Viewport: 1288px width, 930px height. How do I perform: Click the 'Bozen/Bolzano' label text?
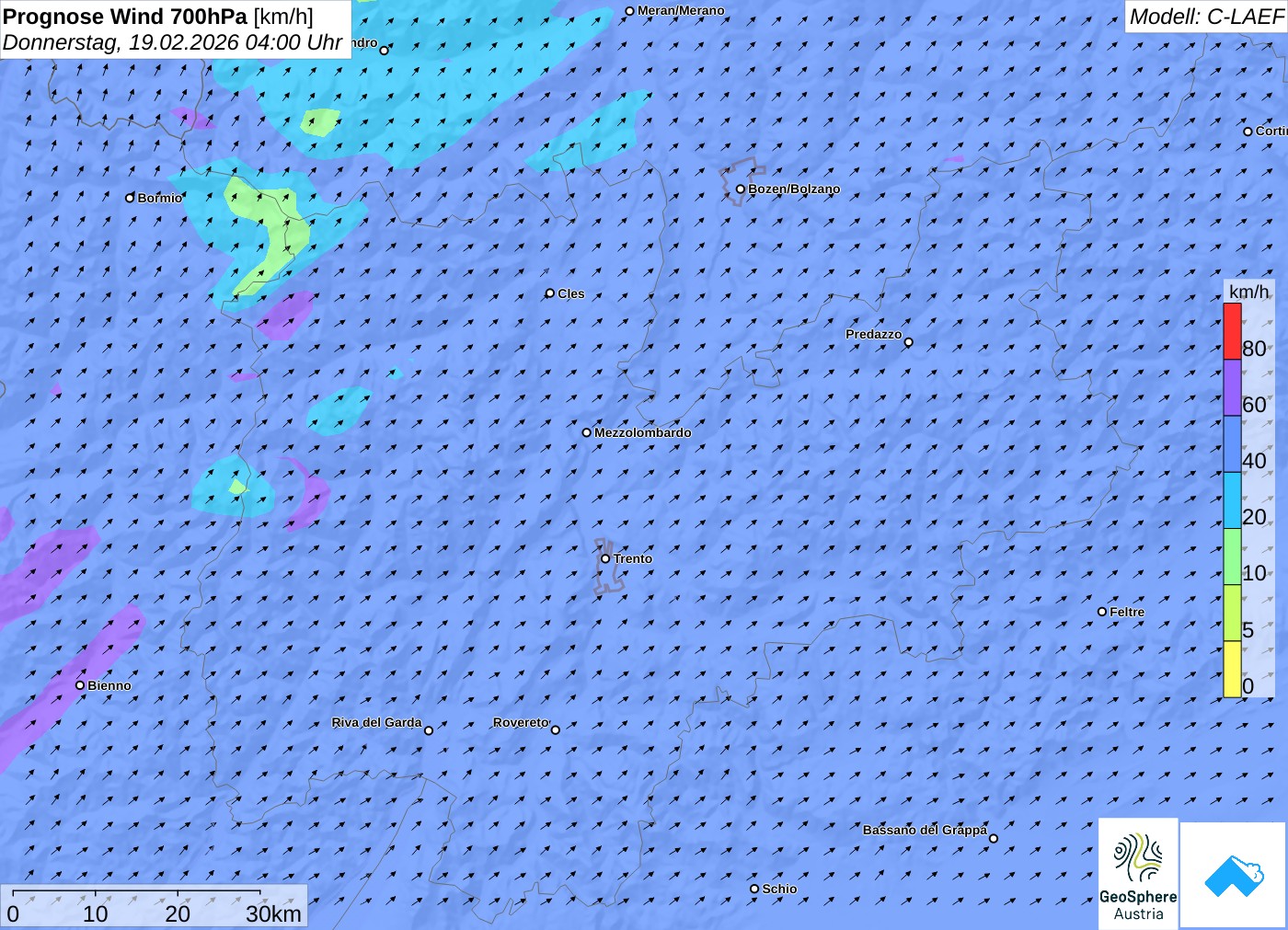click(x=794, y=189)
